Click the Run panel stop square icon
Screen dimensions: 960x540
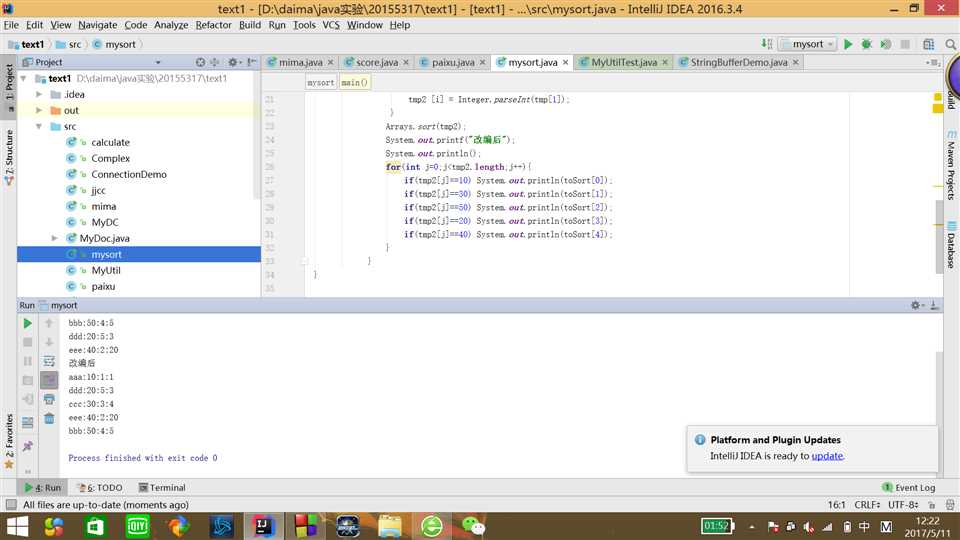point(28,342)
